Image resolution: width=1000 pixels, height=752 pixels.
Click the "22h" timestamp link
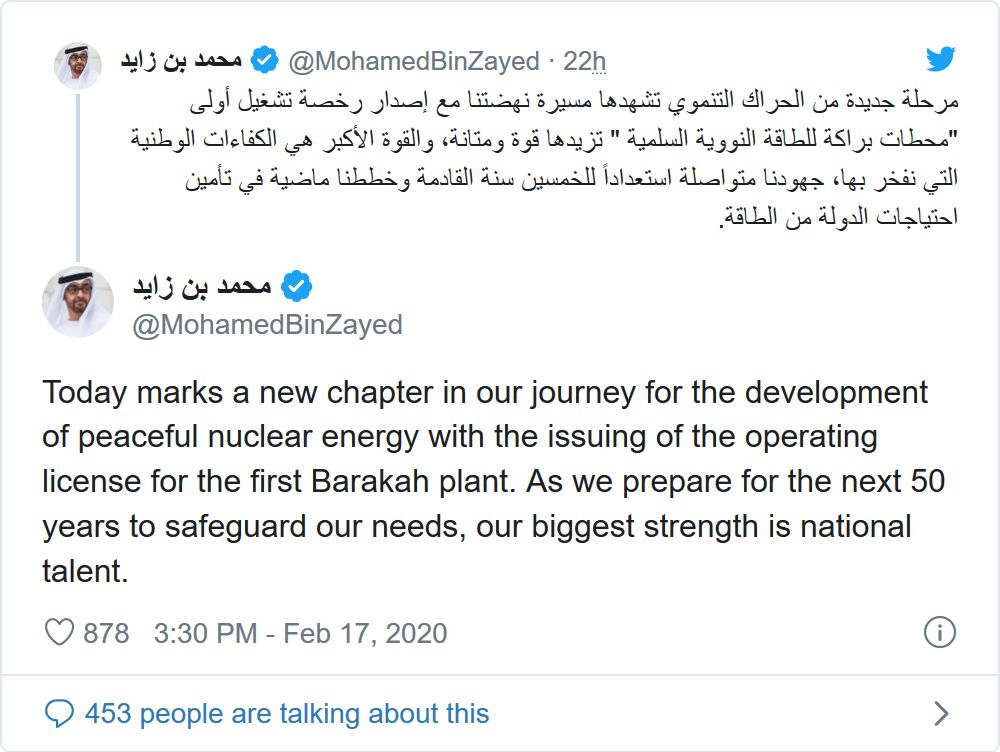pos(585,62)
